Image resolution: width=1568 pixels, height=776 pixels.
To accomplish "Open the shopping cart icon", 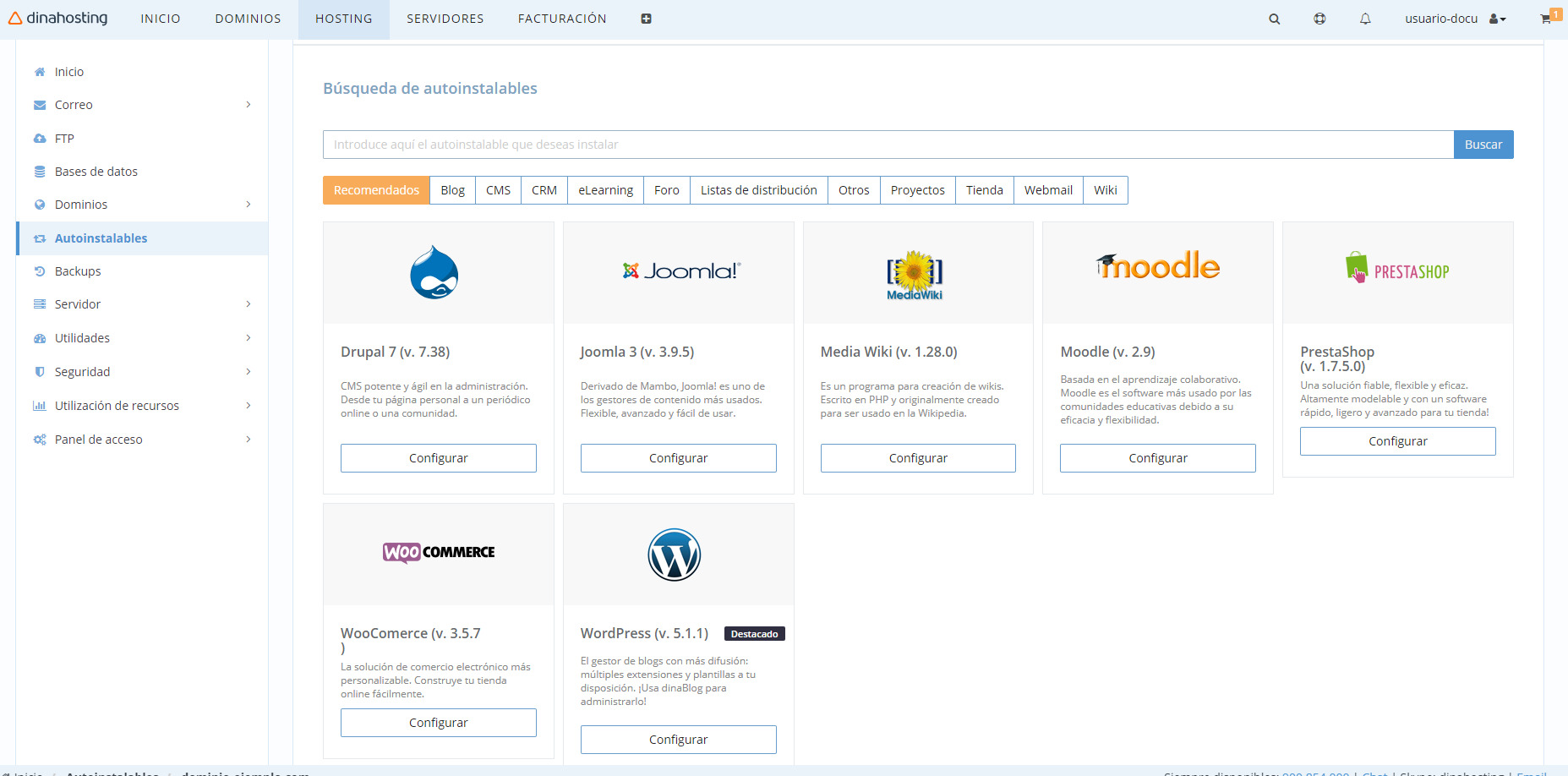I will [1546, 19].
